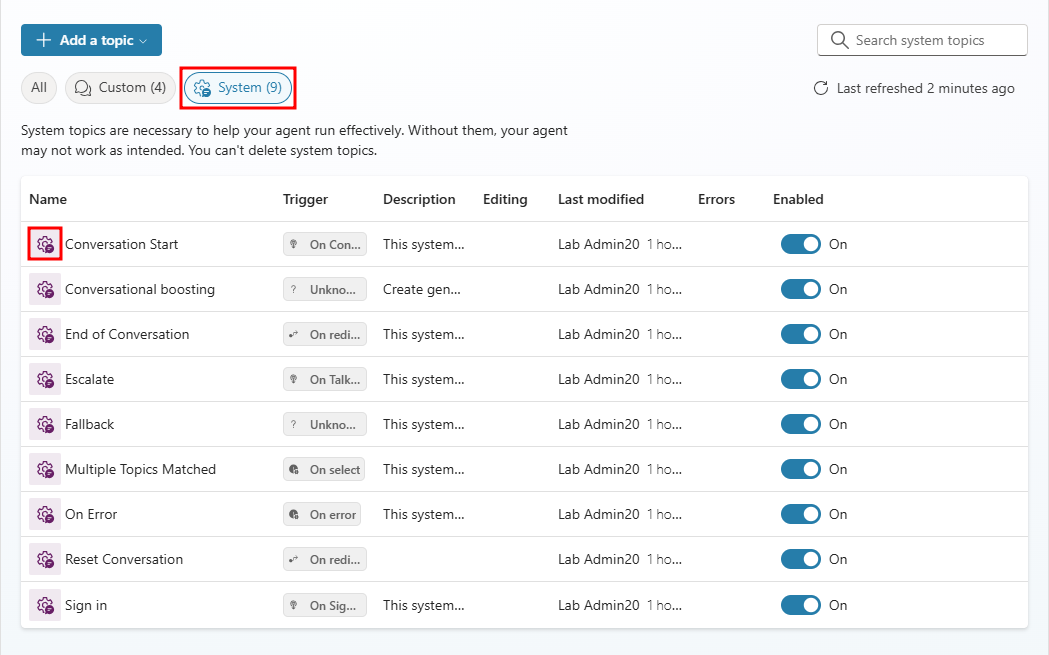The image size is (1049, 655).
Task: Sort by the Last modified column header
Action: click(x=601, y=199)
